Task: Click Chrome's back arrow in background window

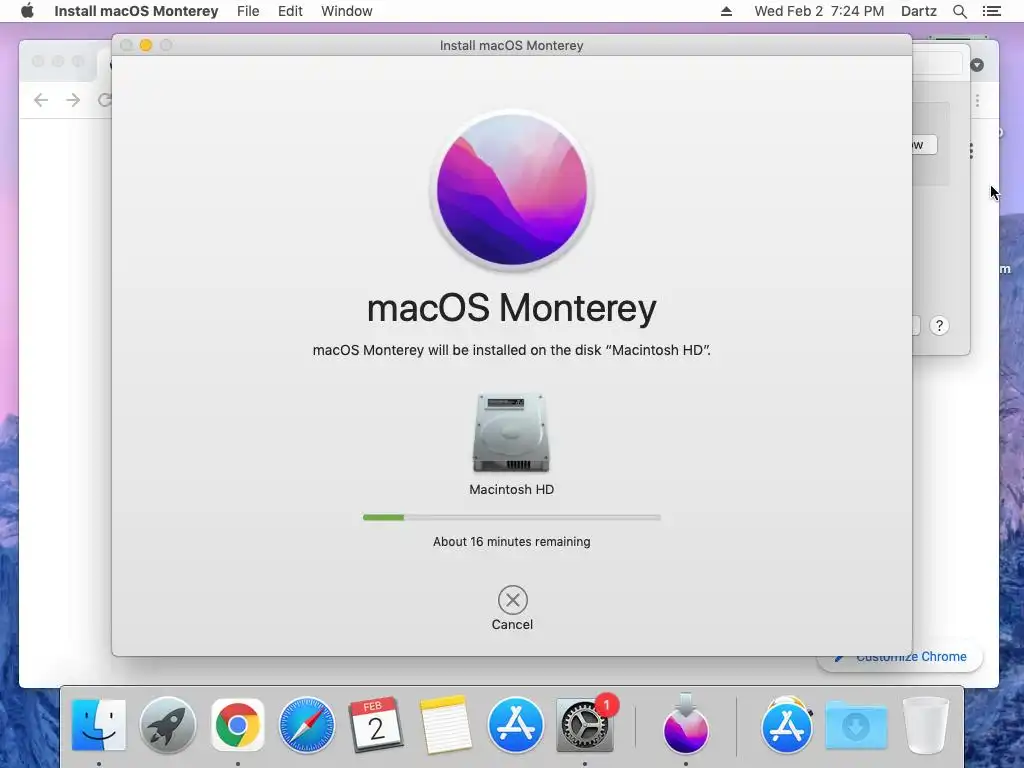Action: click(40, 100)
